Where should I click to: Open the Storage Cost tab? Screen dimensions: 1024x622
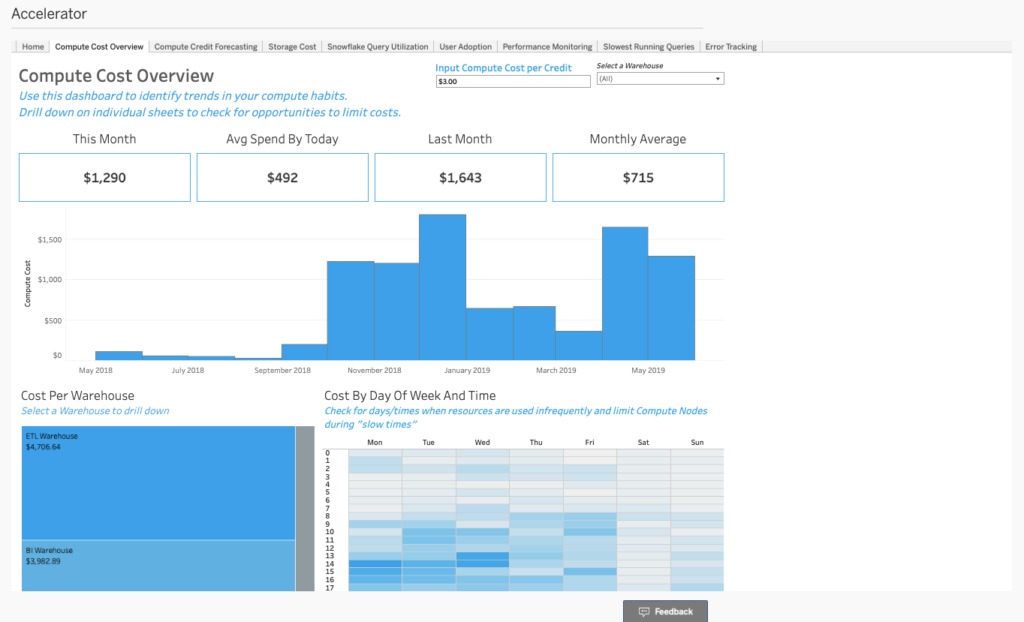(291, 45)
